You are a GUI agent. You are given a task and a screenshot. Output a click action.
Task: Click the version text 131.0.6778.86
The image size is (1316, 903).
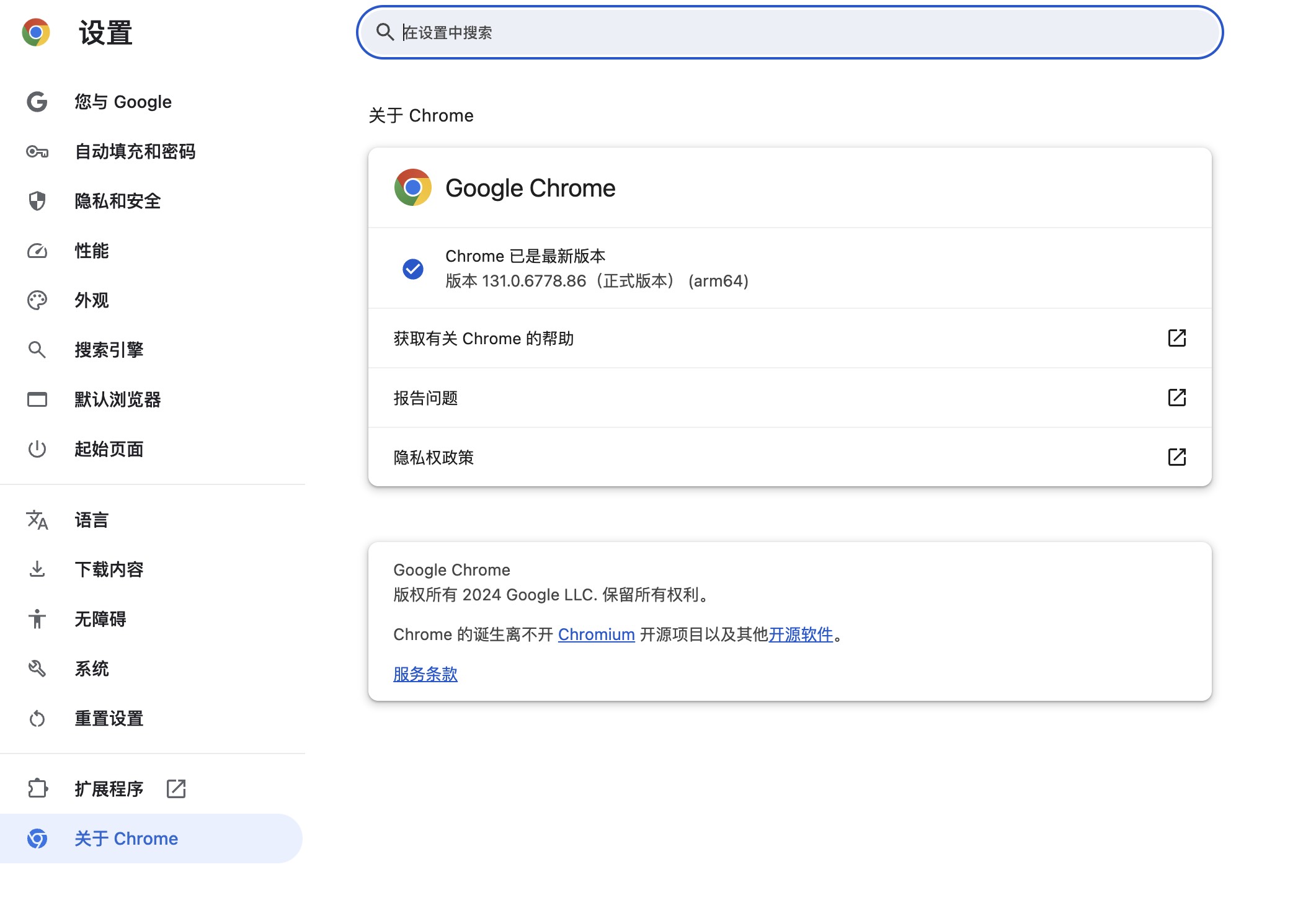[534, 281]
